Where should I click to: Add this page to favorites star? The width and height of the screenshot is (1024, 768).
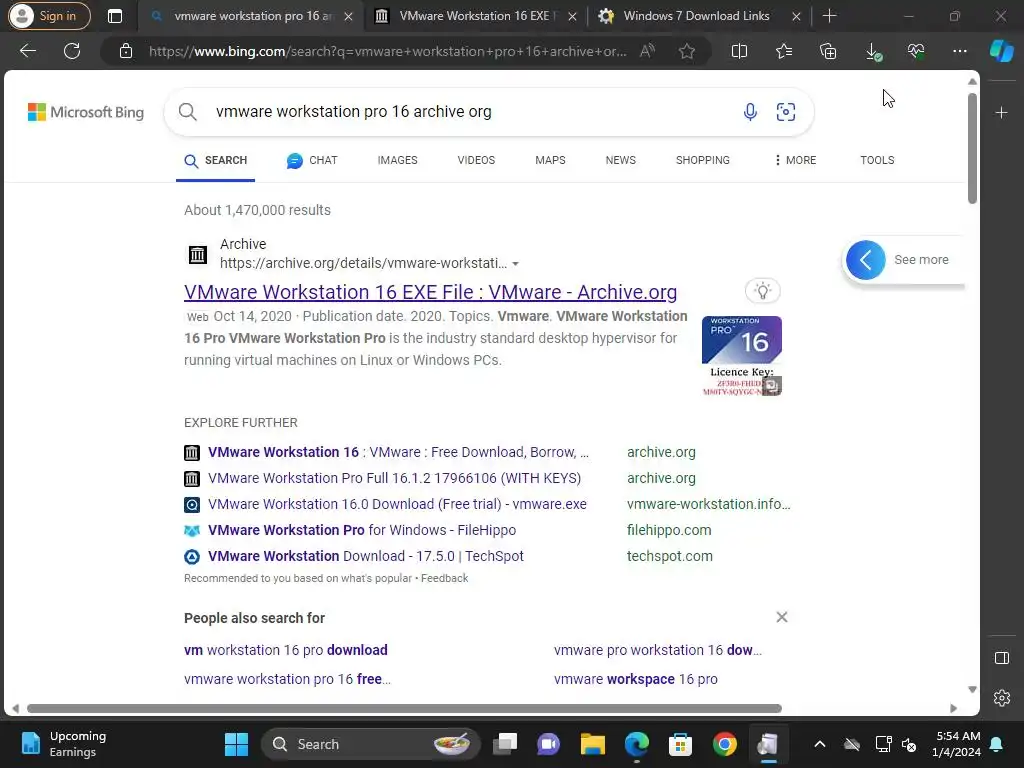coord(686,51)
